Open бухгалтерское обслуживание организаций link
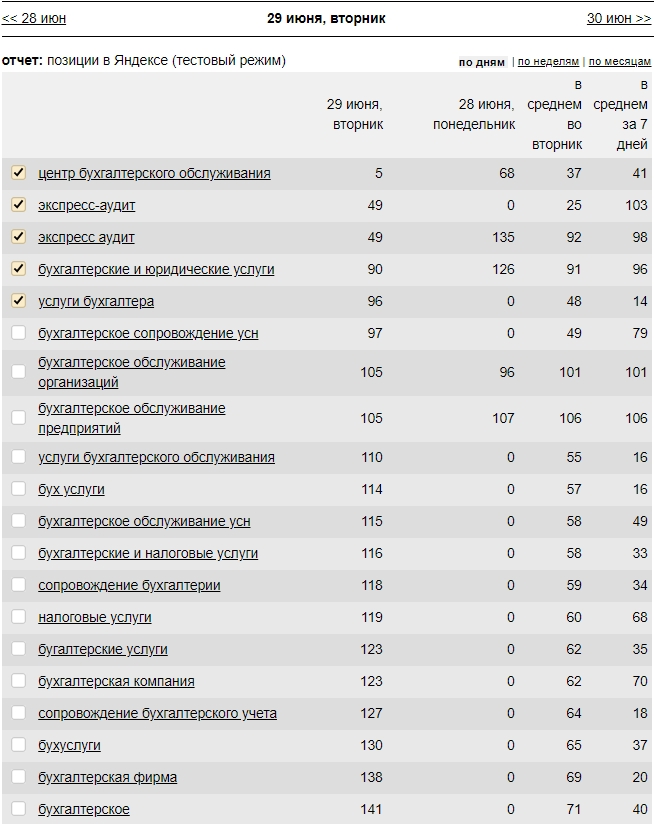 131,372
